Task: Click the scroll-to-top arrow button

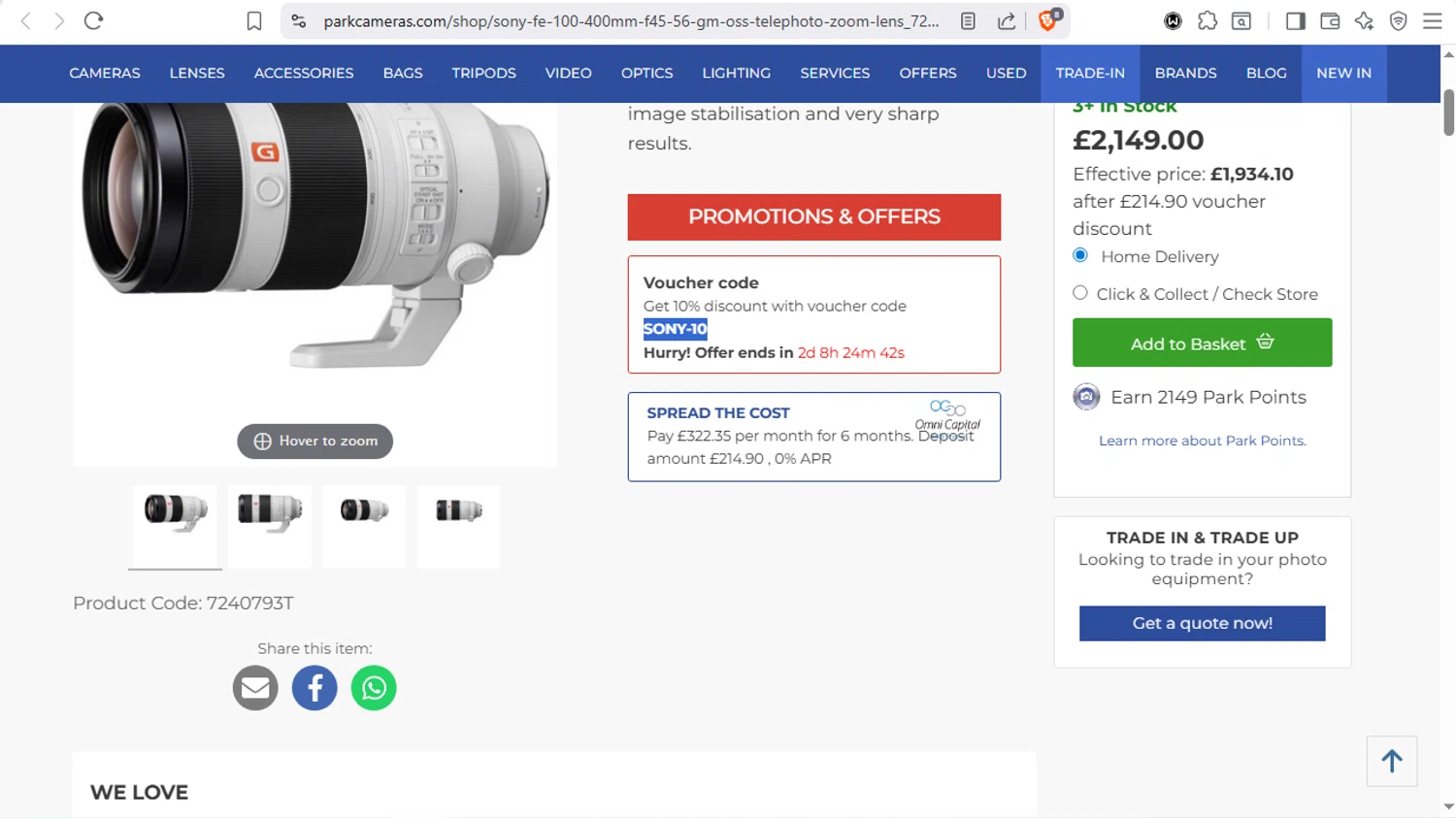Action: tap(1392, 762)
